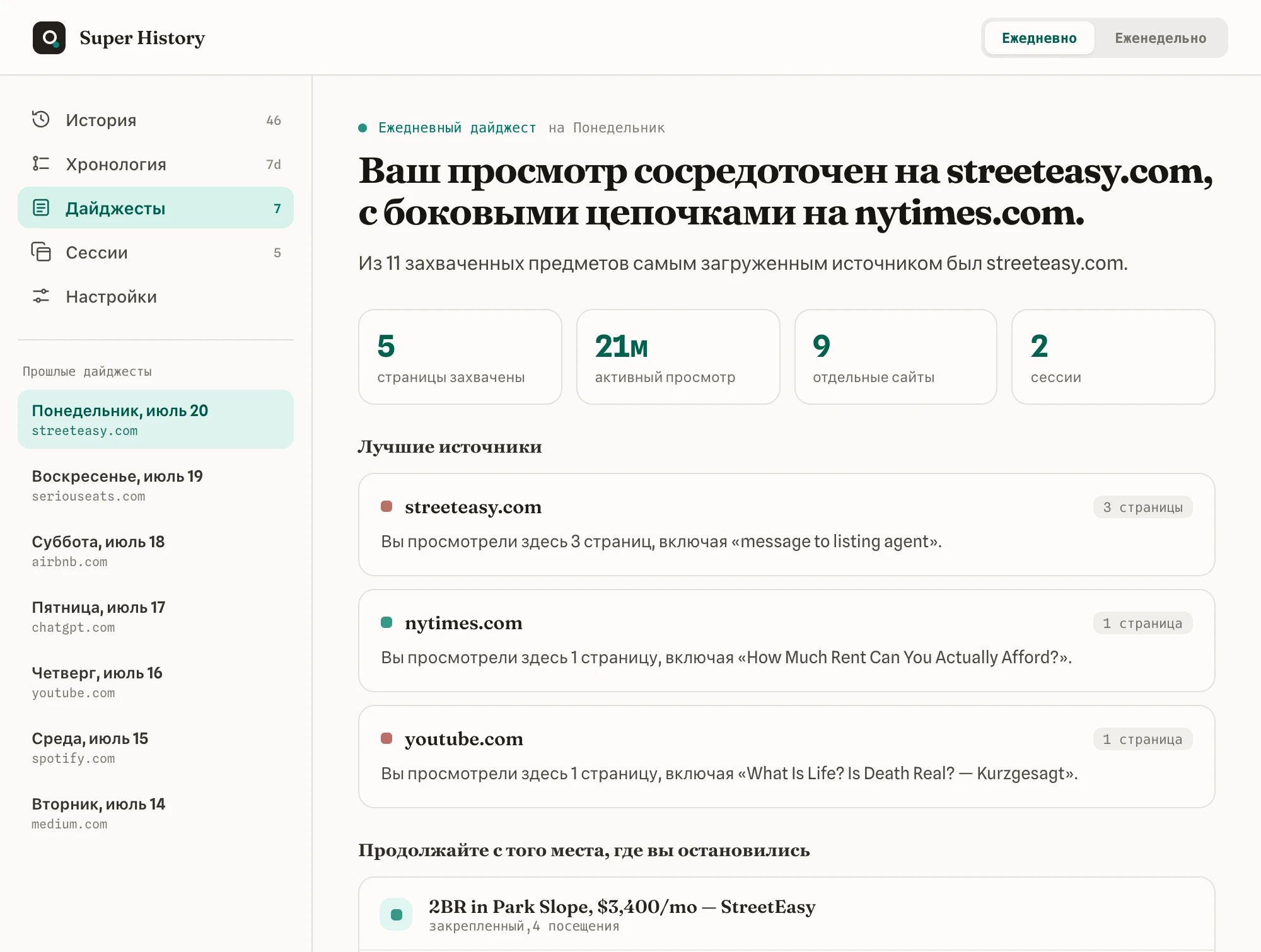Click the Настройки sliders icon

pos(41,296)
